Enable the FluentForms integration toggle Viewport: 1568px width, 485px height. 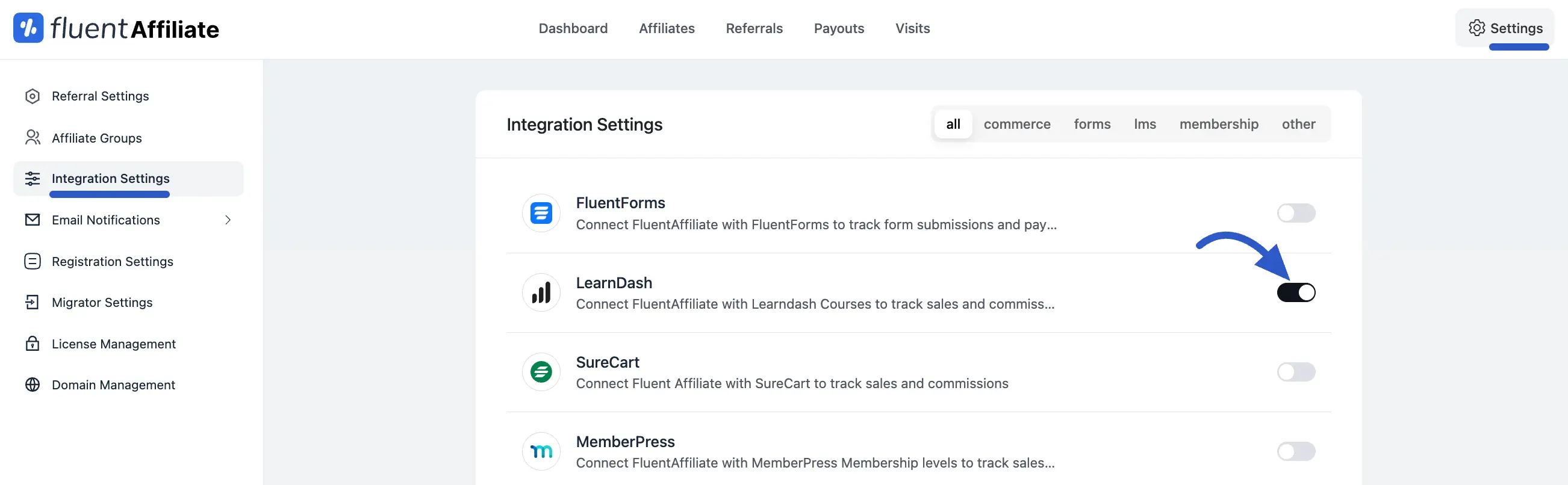click(1296, 213)
